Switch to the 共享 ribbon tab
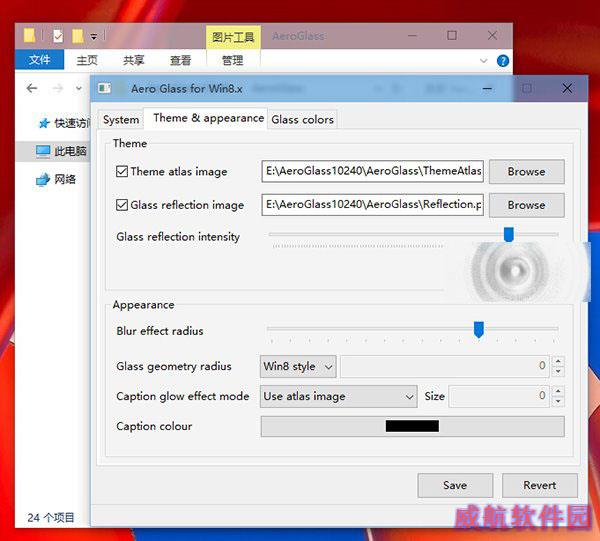This screenshot has width=600, height=541. click(x=134, y=60)
